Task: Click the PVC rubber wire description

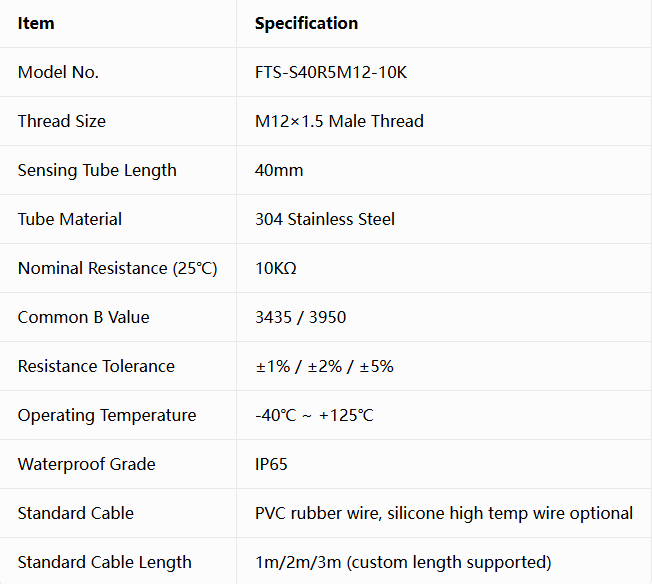Action: (x=444, y=513)
